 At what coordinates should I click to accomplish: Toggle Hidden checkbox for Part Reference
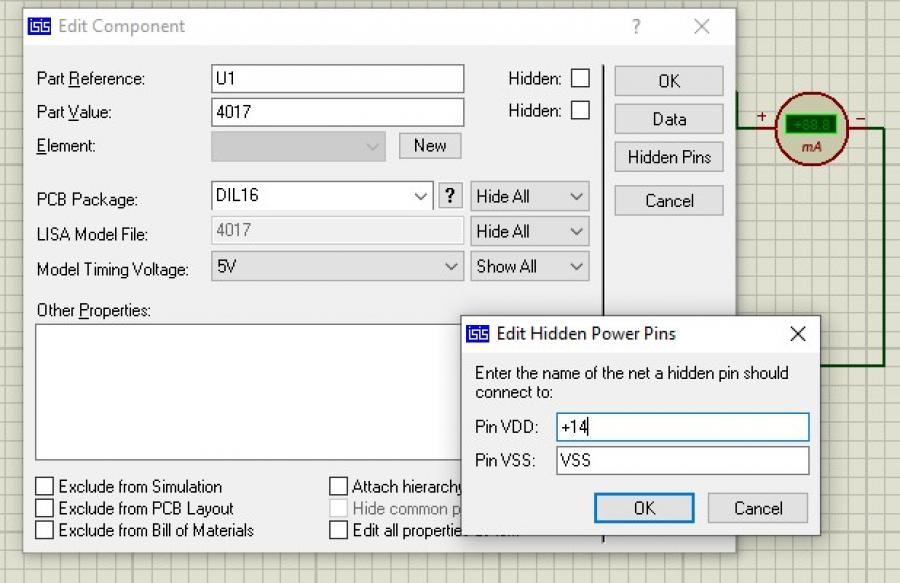580,78
